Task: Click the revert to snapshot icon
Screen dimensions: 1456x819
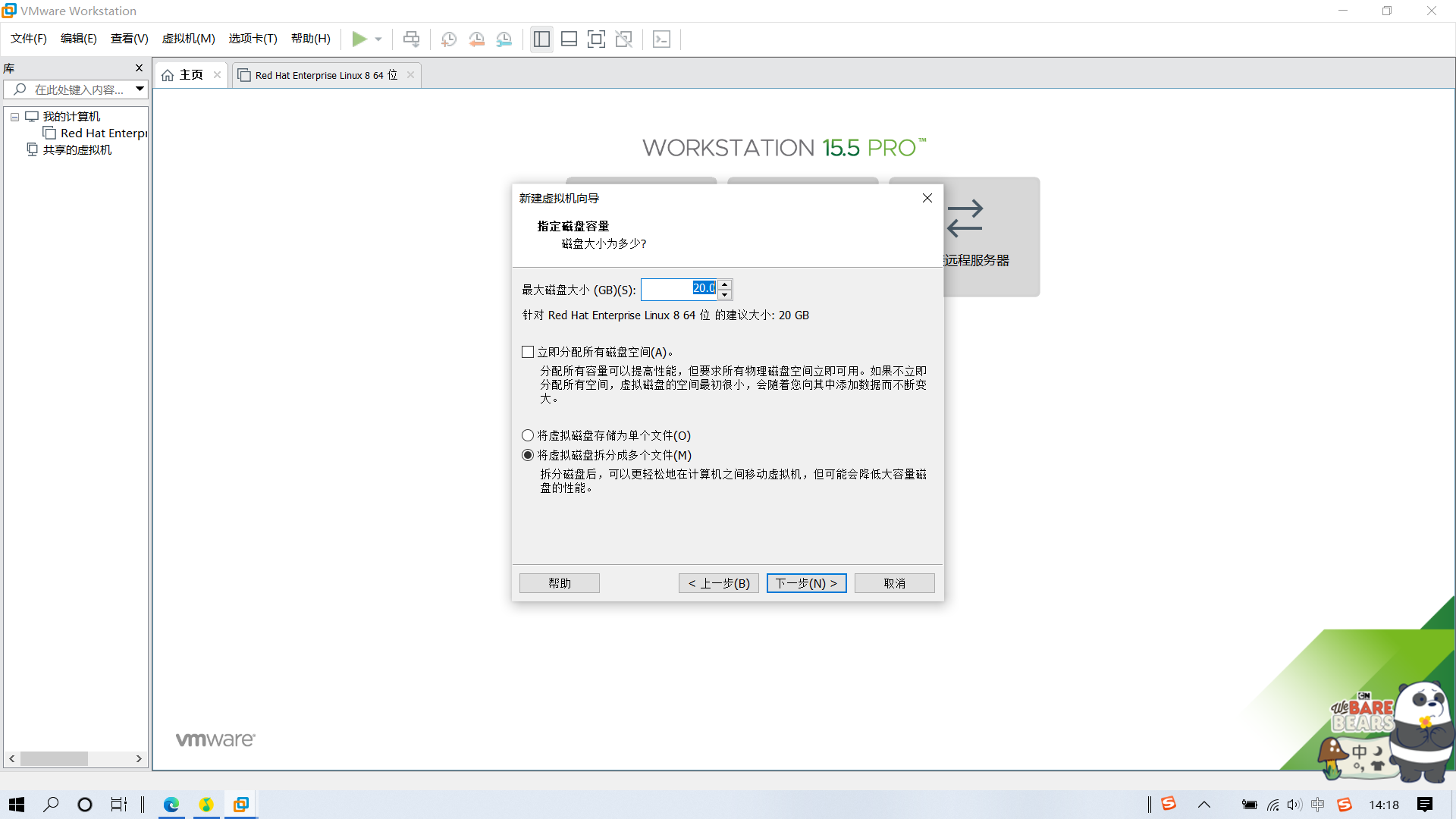Action: point(476,39)
